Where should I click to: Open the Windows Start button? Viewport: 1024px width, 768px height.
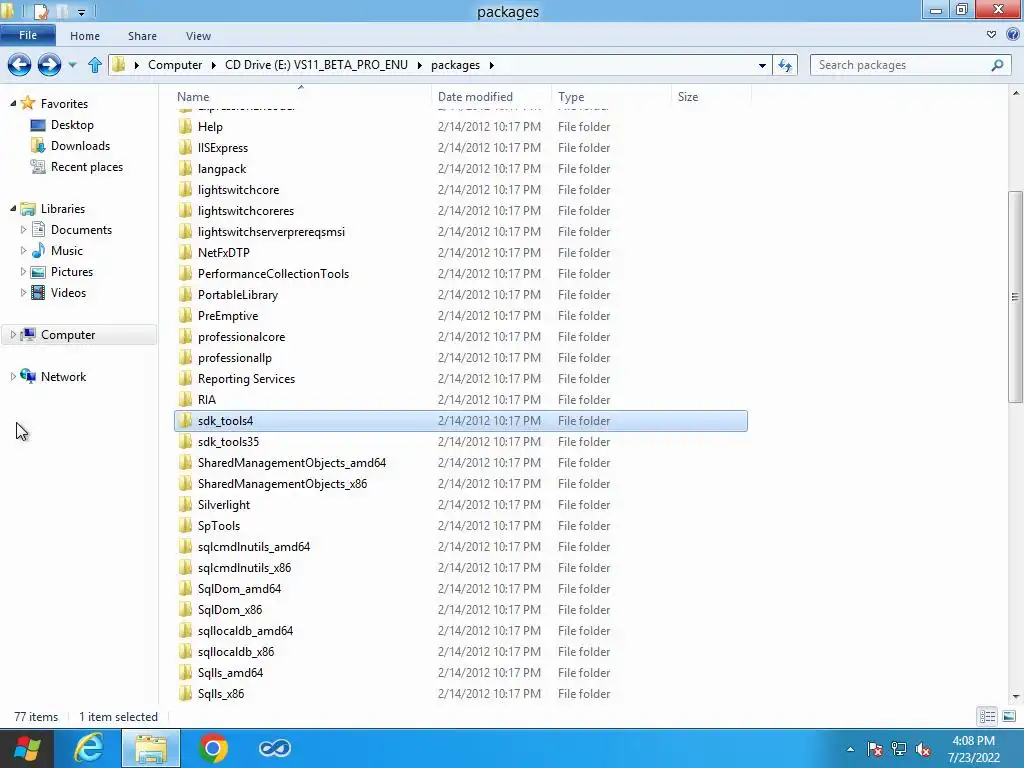(x=27, y=748)
